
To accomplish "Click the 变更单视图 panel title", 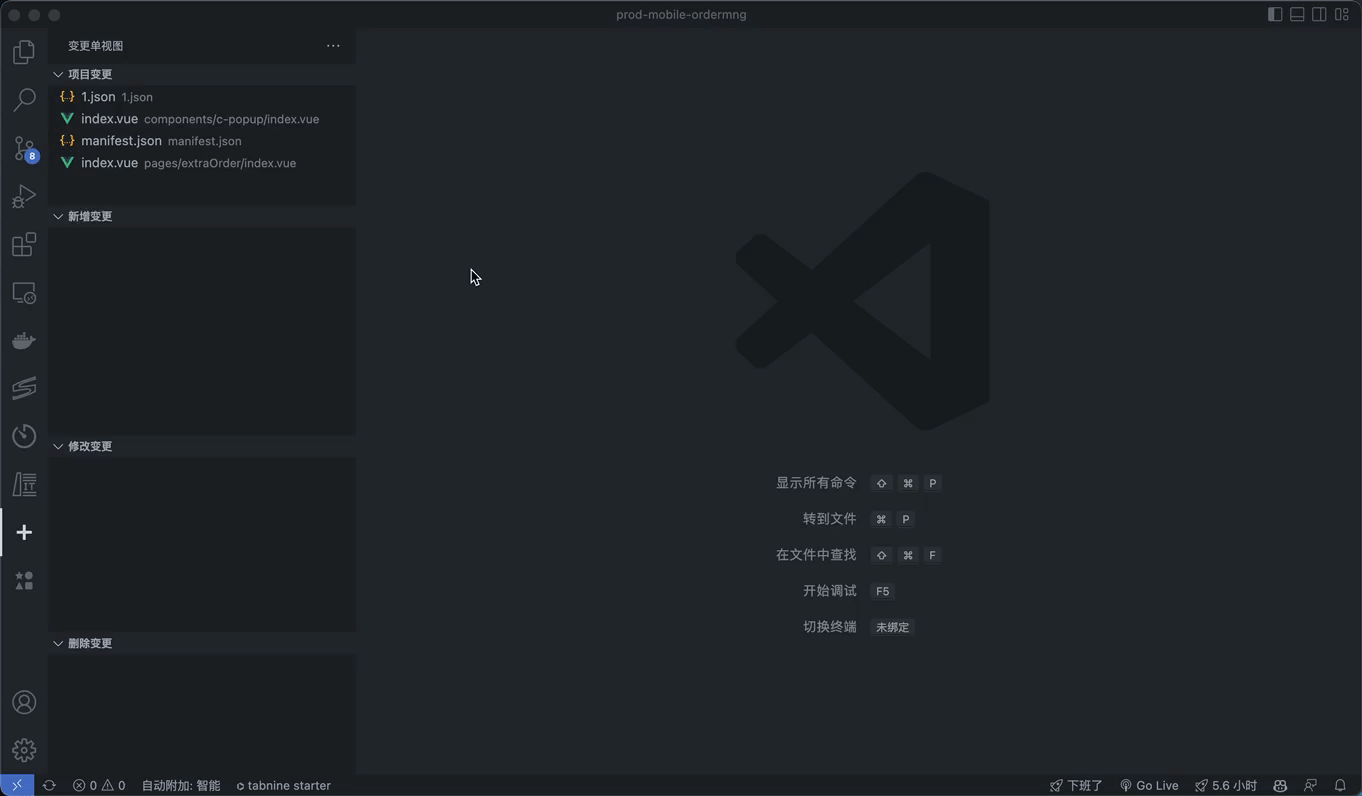I will coord(96,46).
